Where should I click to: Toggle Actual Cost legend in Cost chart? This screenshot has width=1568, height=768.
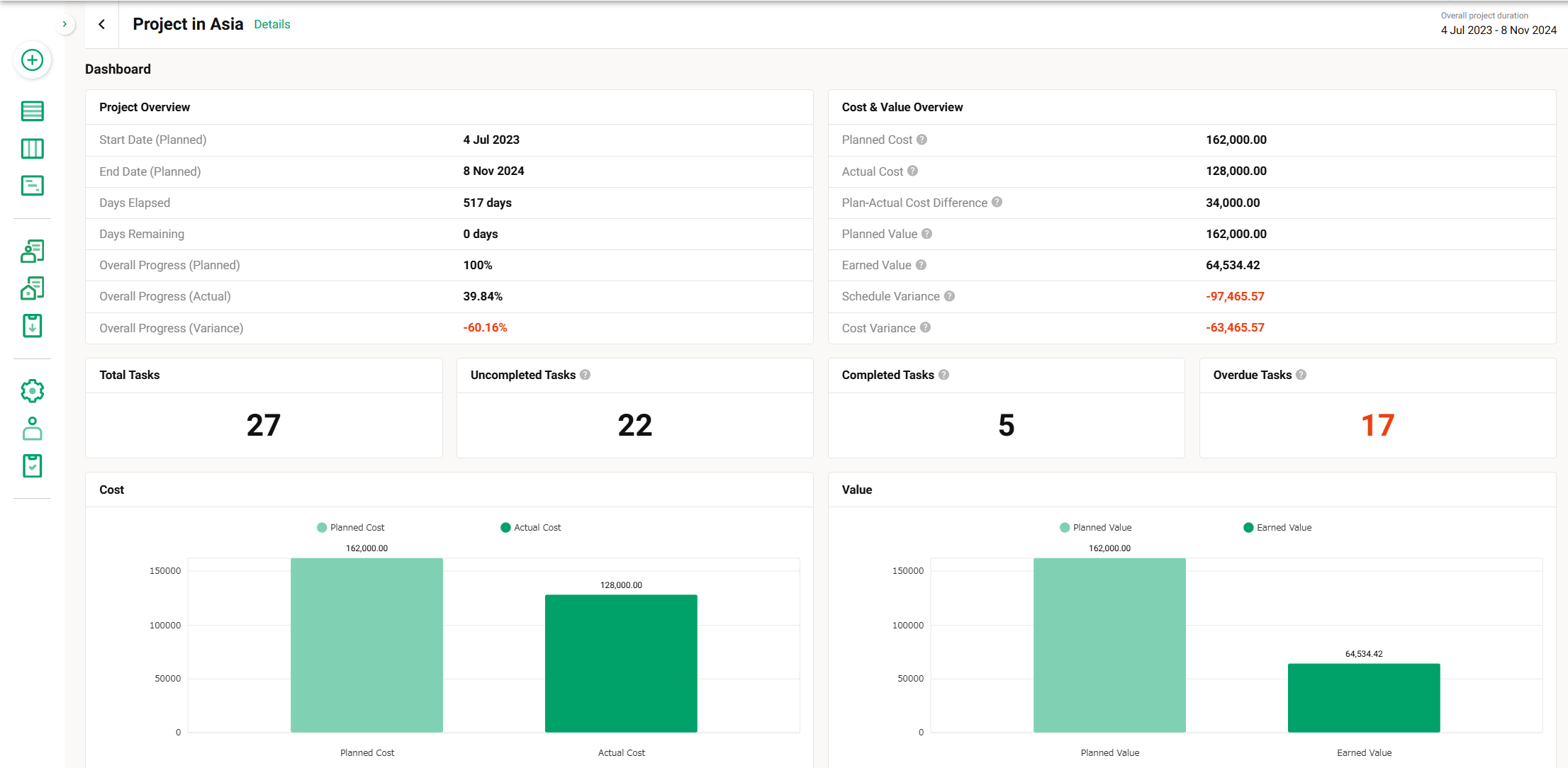(x=531, y=528)
